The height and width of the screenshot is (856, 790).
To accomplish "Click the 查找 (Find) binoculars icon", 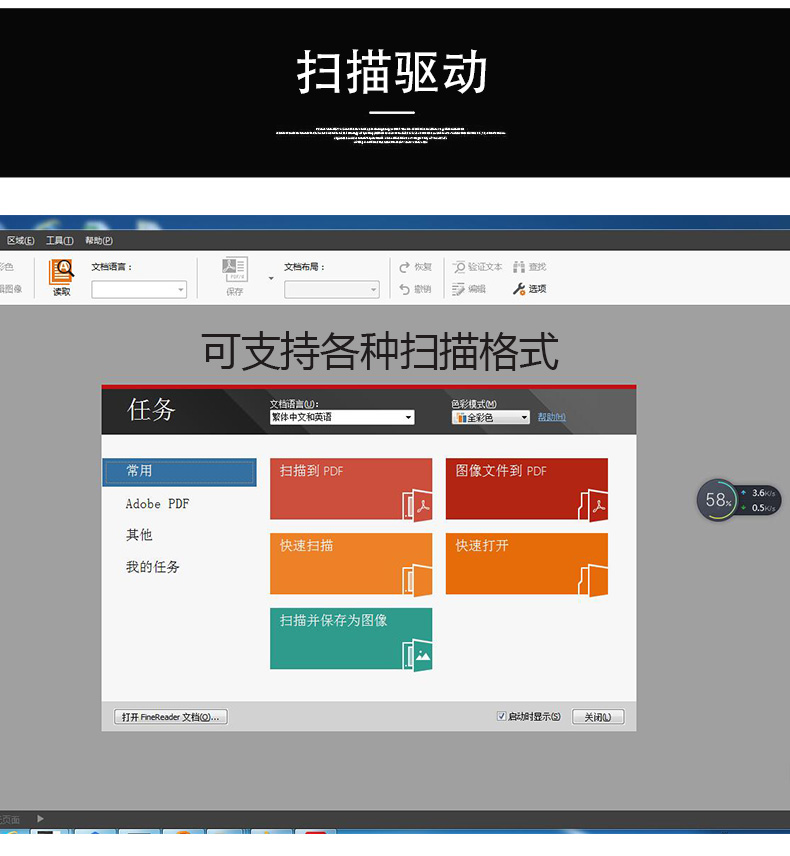I will click(x=519, y=267).
